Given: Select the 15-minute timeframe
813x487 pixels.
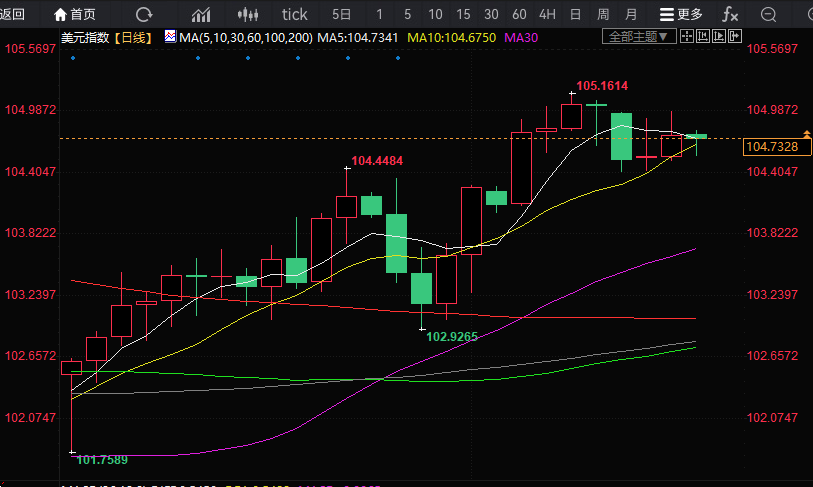Looking at the screenshot, I should pyautogui.click(x=464, y=15).
